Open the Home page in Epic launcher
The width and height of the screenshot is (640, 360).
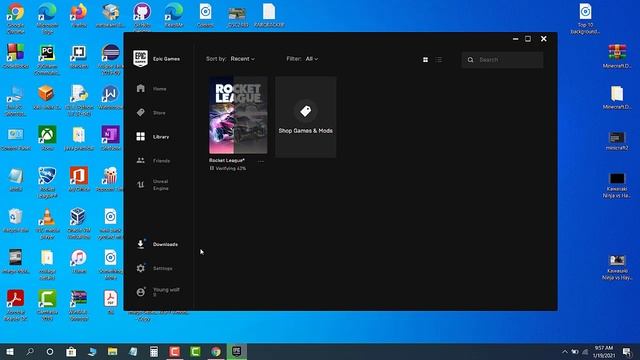pos(151,89)
